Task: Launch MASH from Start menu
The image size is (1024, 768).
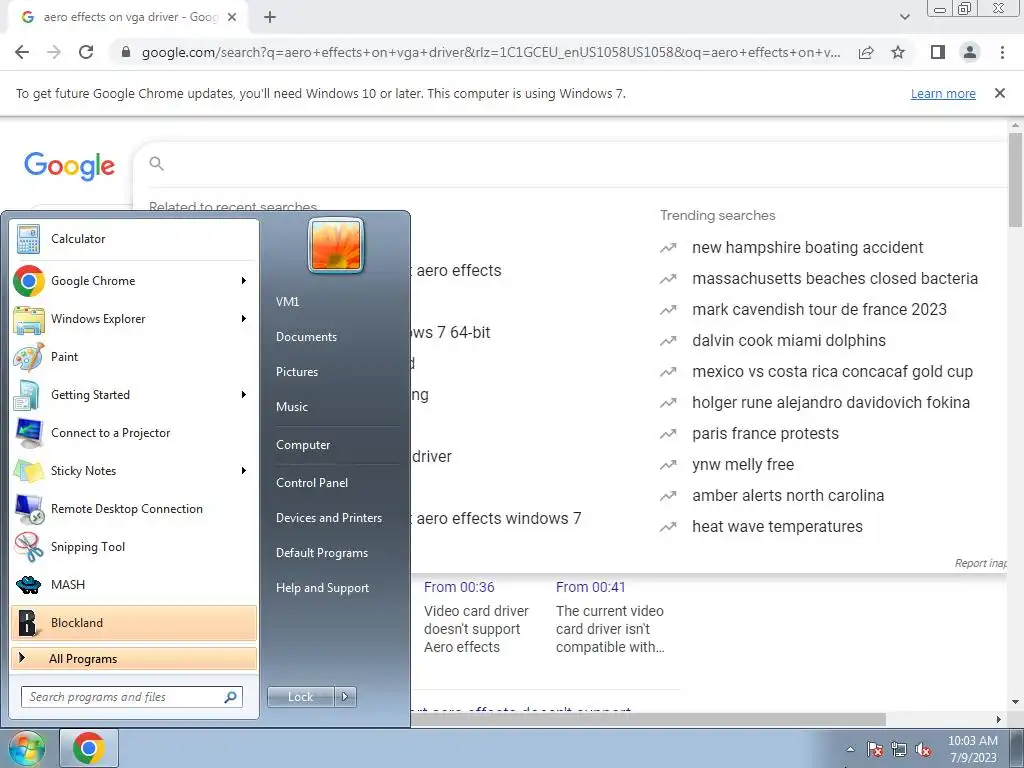Action: [134, 584]
